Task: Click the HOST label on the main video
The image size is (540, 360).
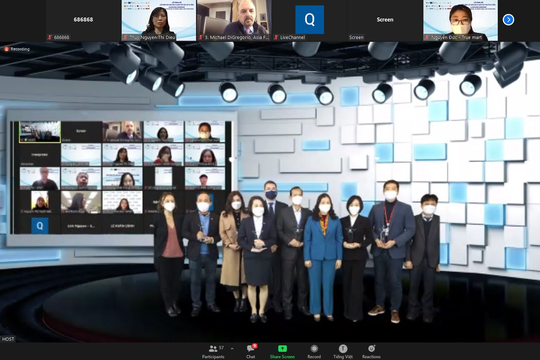Action: point(8,339)
